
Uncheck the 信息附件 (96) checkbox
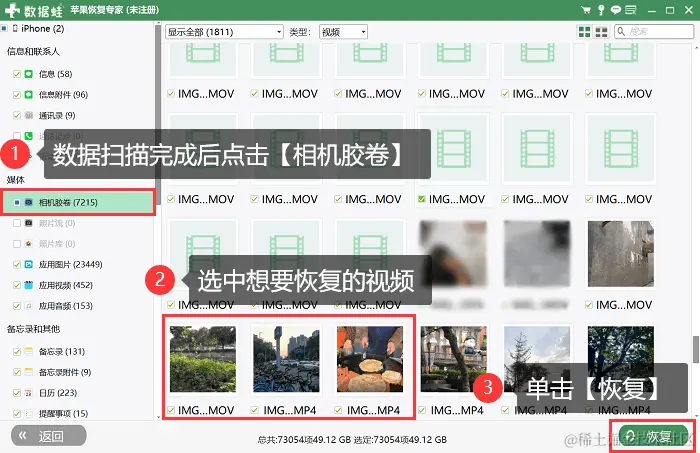(17, 95)
